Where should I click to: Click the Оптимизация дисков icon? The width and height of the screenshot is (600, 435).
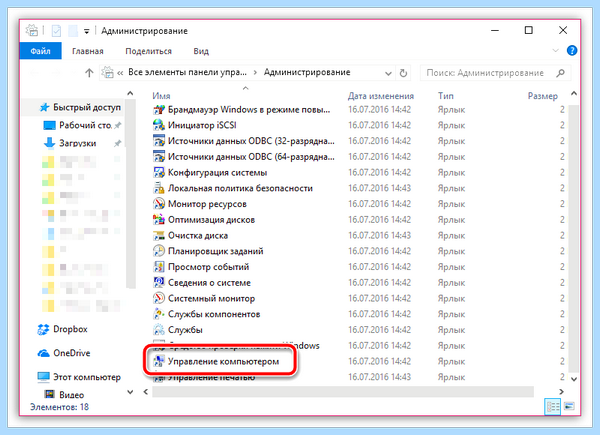pyautogui.click(x=159, y=220)
